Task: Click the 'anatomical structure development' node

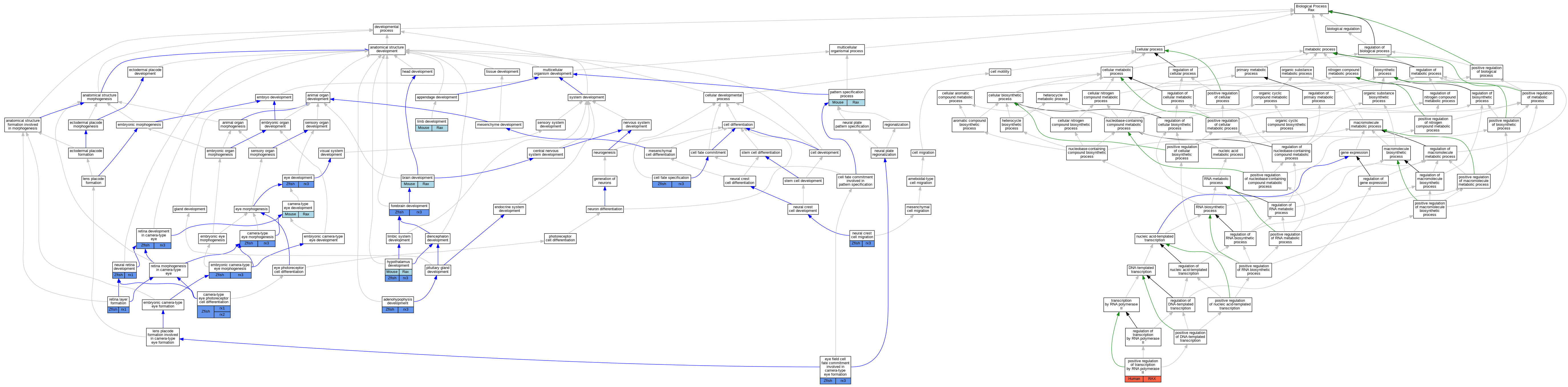Action: coord(387,49)
